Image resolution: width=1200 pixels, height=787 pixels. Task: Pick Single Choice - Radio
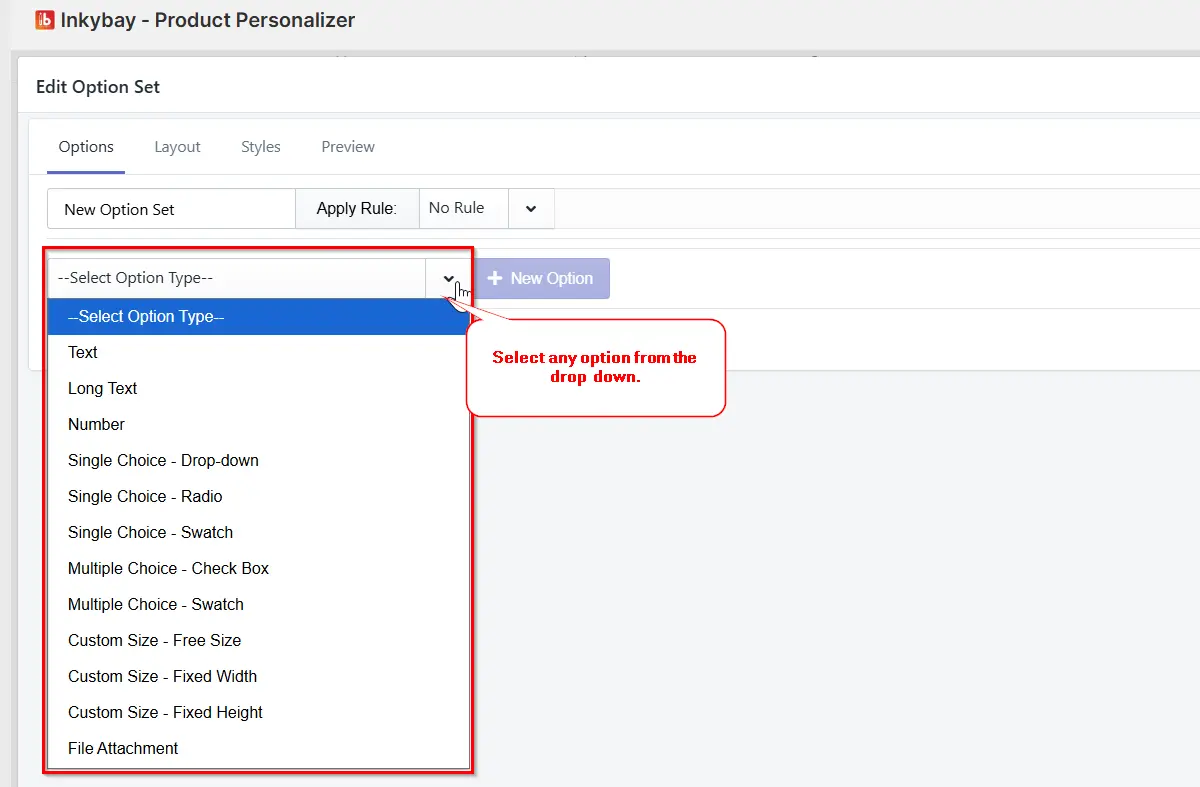[x=258, y=496]
